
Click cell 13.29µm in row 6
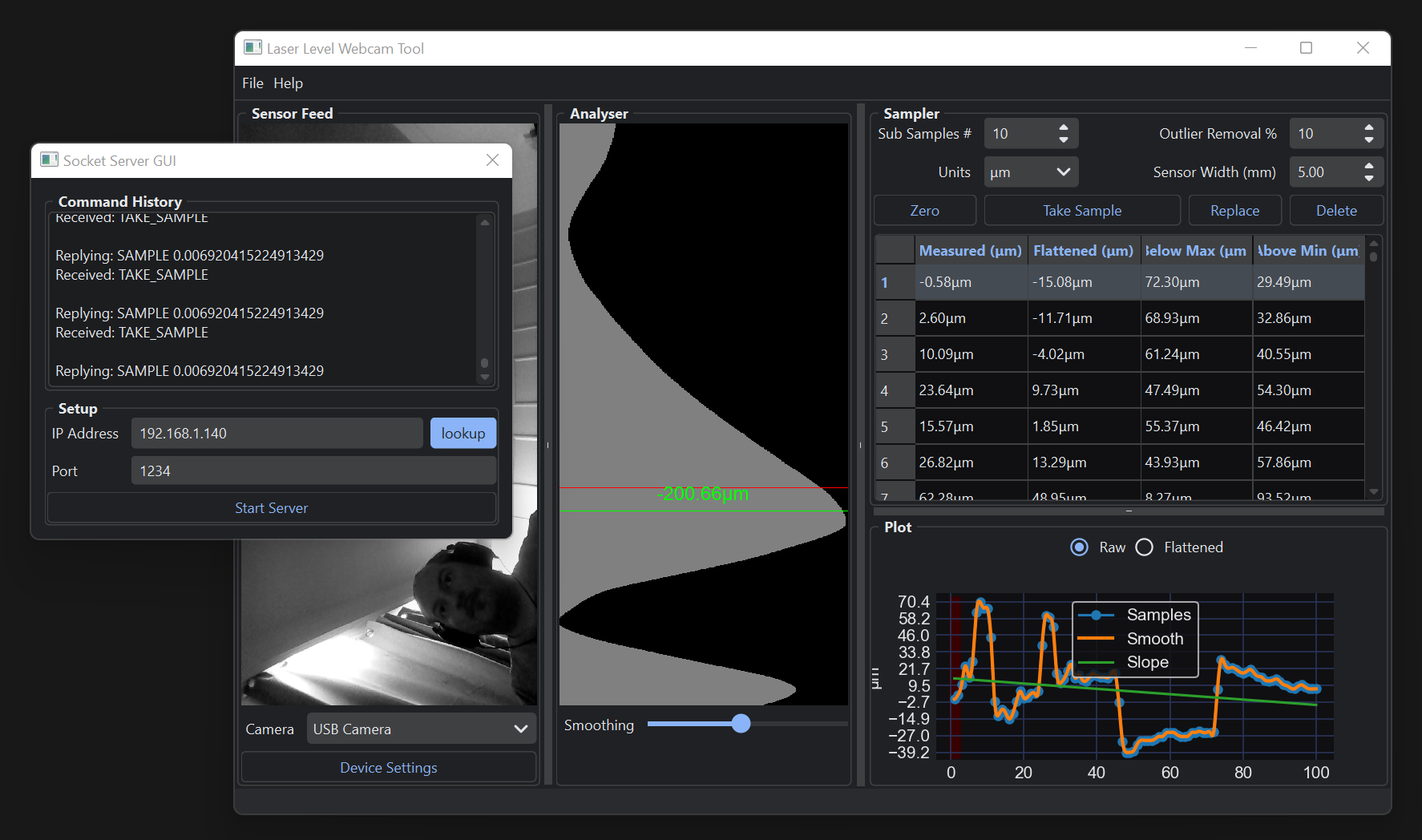[1085, 462]
